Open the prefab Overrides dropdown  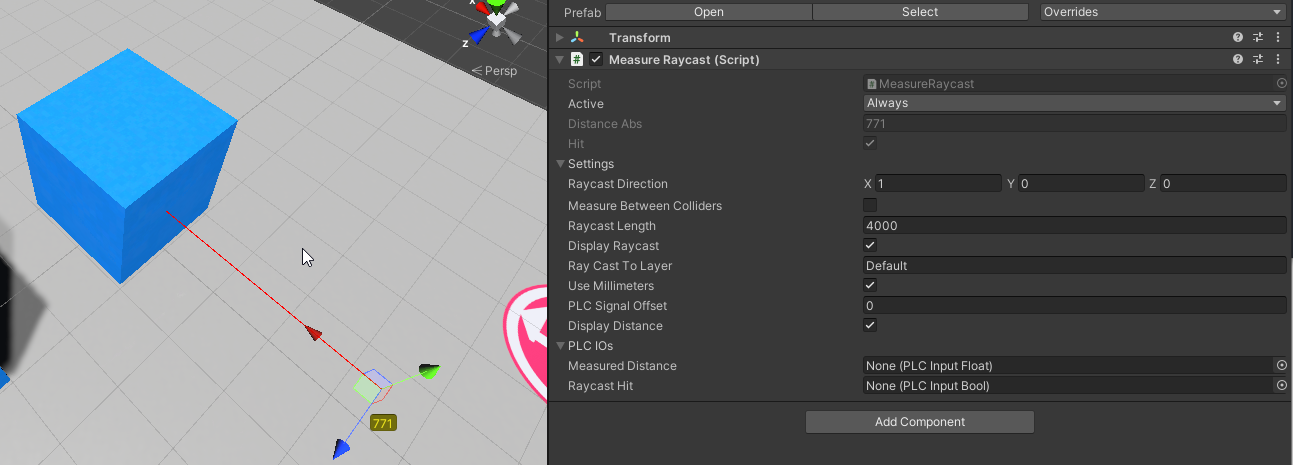click(1162, 12)
